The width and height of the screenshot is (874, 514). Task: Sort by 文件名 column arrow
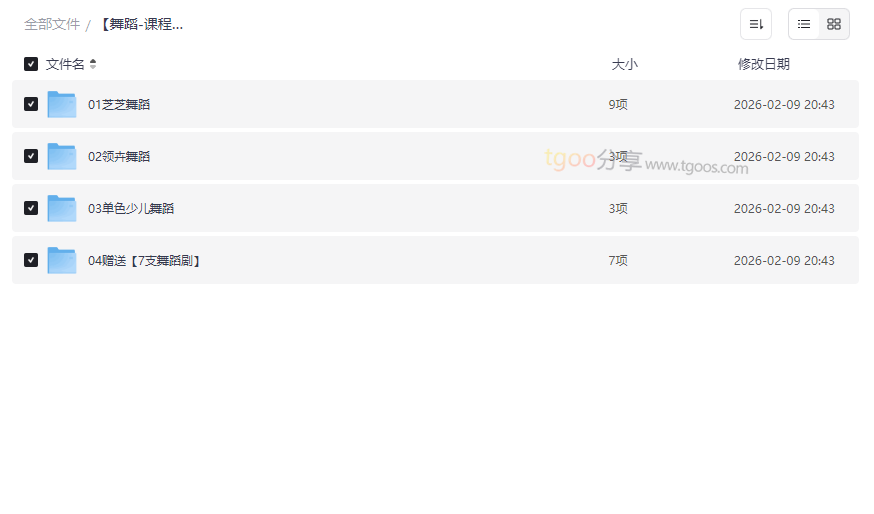[x=93, y=64]
